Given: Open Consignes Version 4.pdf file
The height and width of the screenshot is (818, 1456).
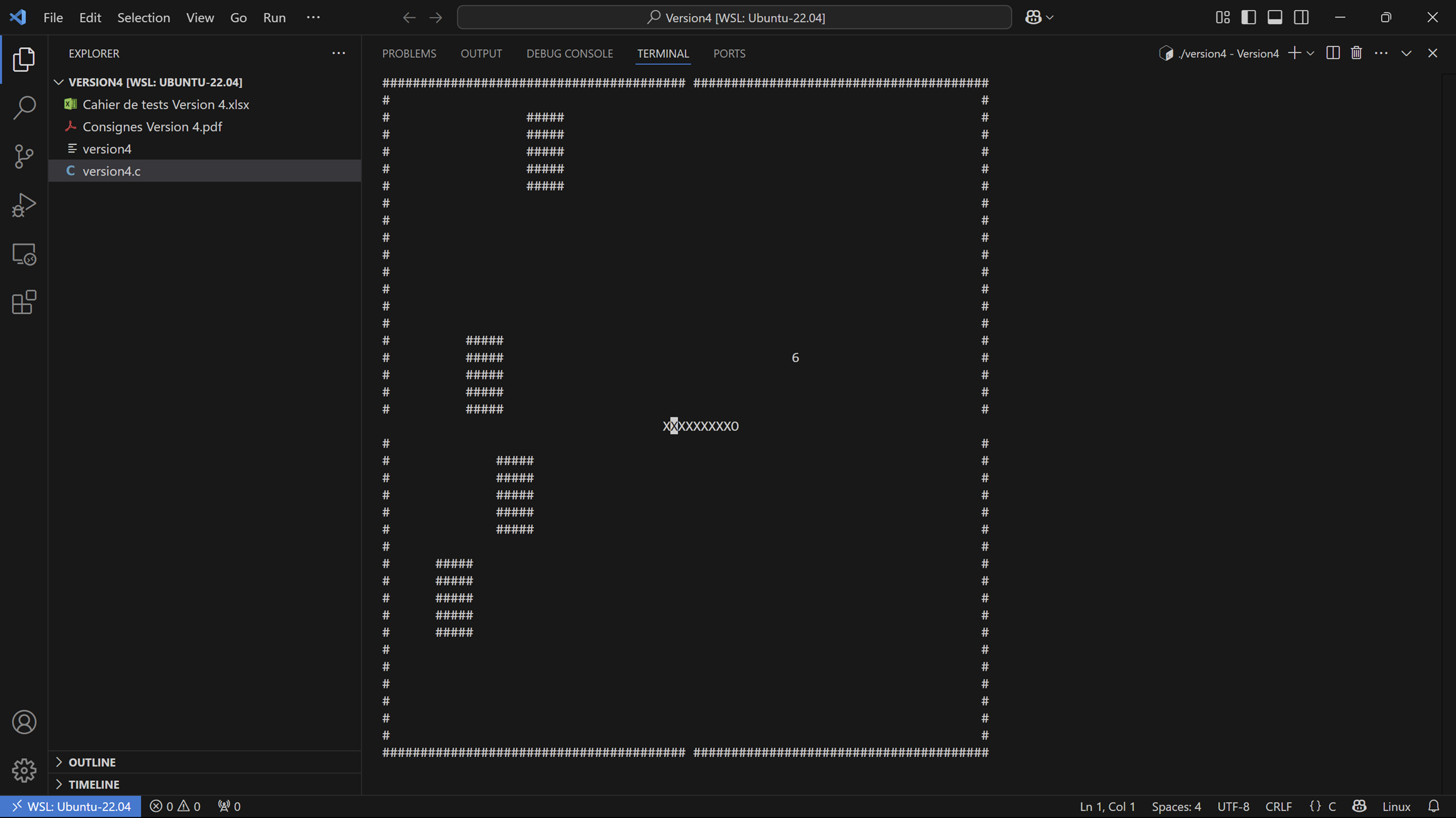Looking at the screenshot, I should tap(152, 126).
